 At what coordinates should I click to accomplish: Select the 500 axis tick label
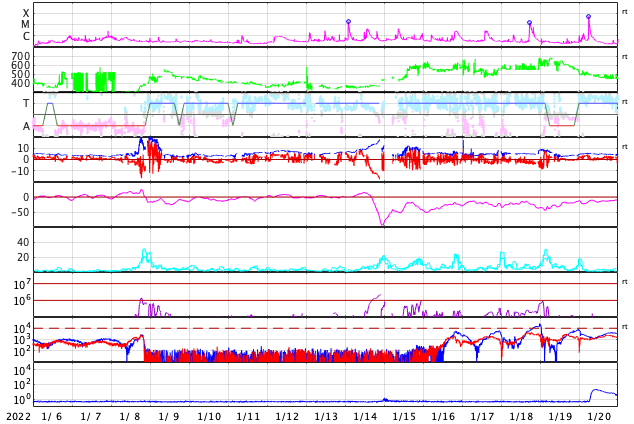point(21,74)
